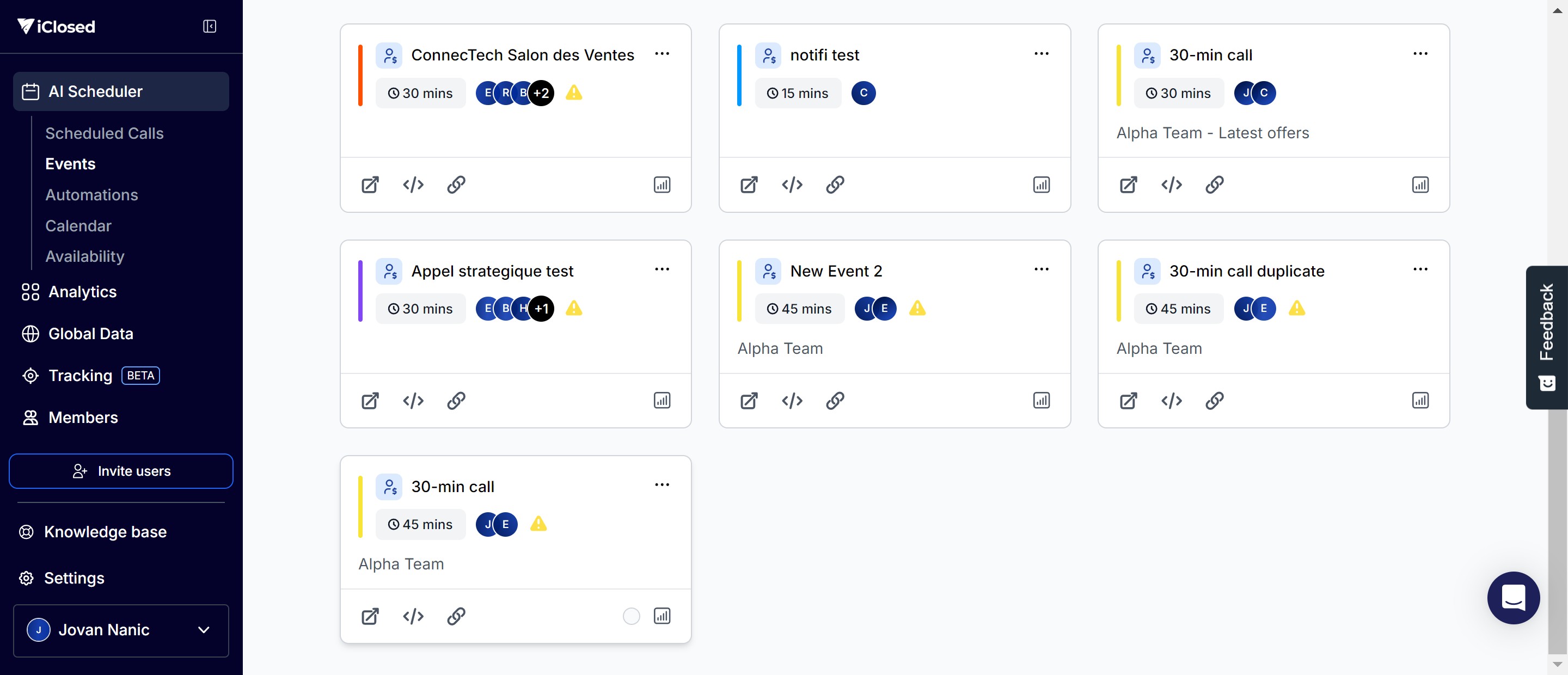Image resolution: width=1568 pixels, height=675 pixels.
Task: Click embed code icon on notifi test card
Action: (792, 185)
